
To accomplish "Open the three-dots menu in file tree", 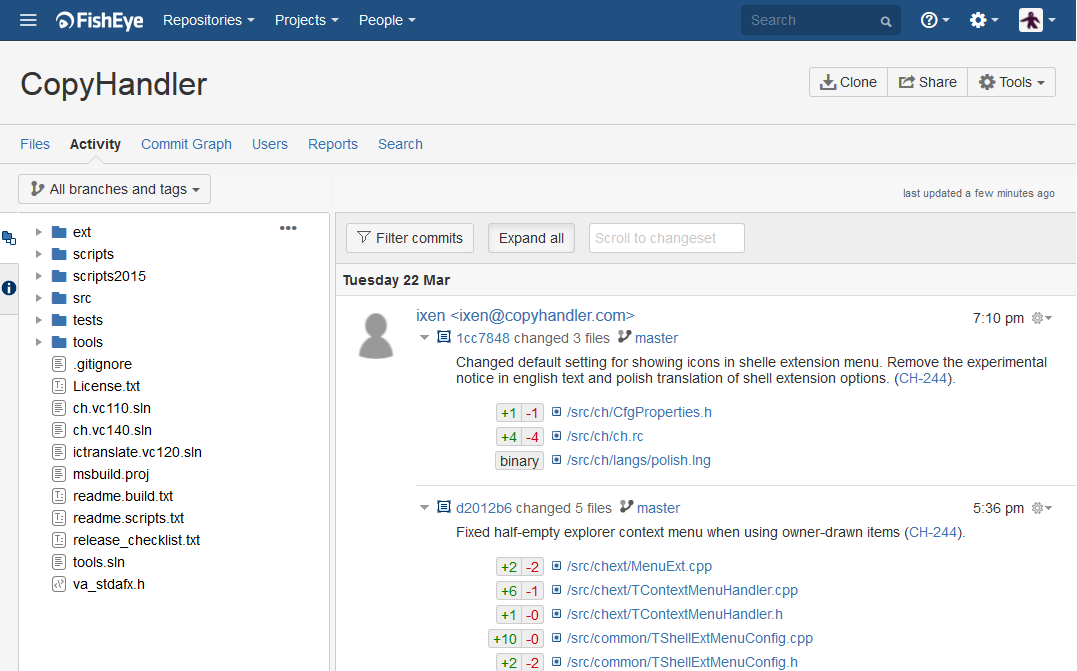I will tap(288, 228).
